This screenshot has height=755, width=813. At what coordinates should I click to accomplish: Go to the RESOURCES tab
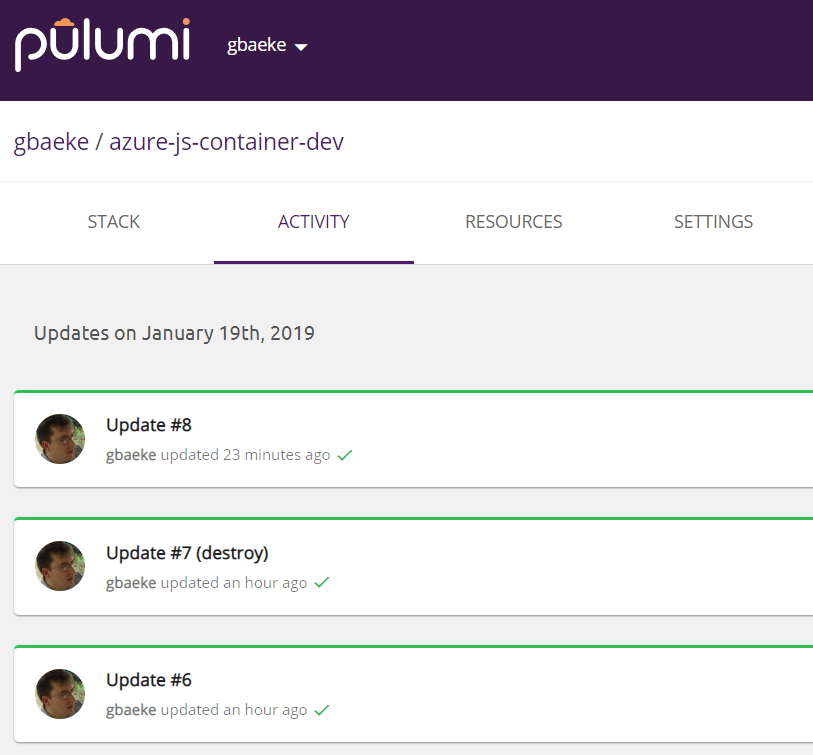click(514, 222)
